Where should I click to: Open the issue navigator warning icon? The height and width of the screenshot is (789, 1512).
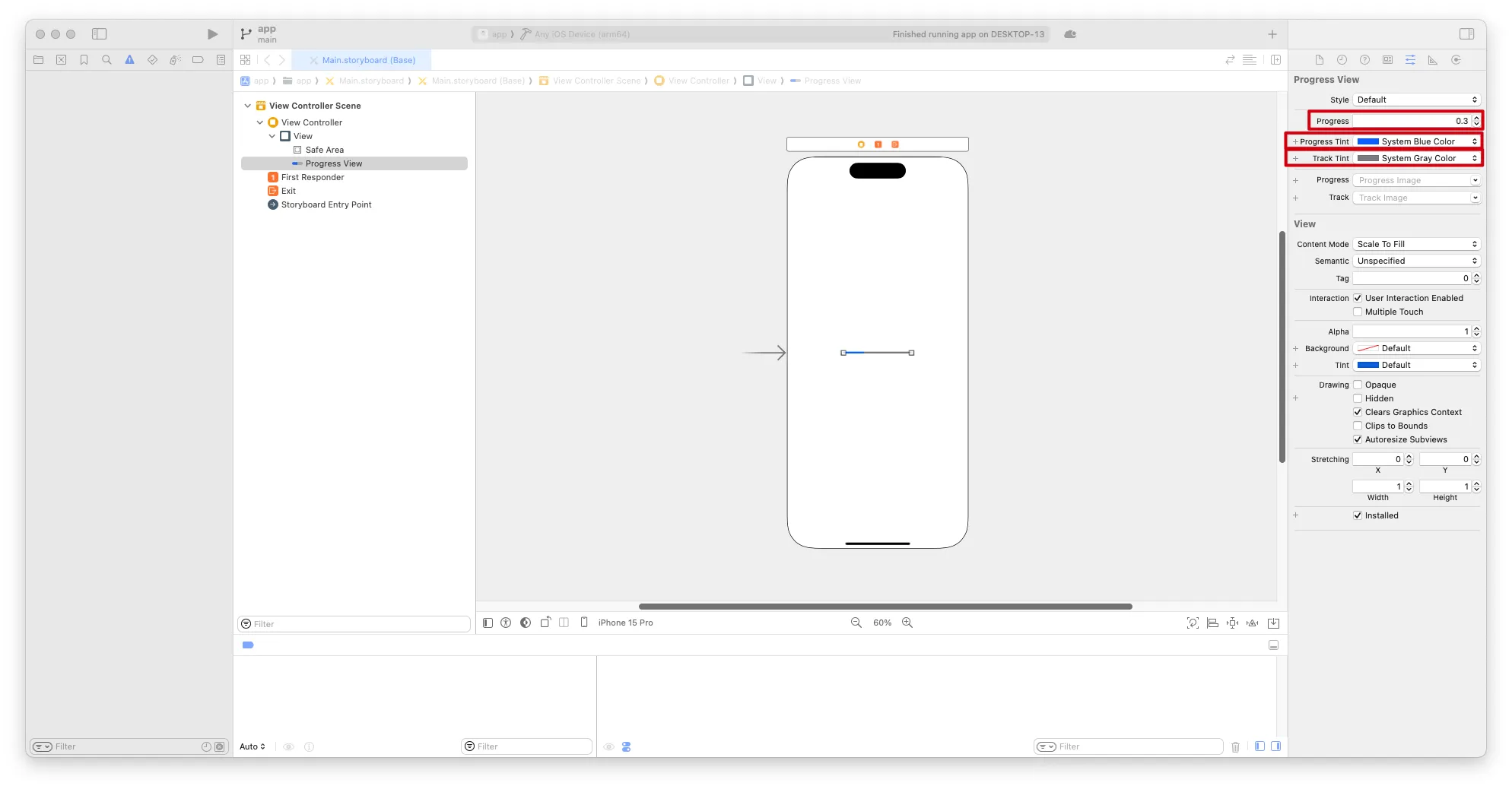point(129,60)
